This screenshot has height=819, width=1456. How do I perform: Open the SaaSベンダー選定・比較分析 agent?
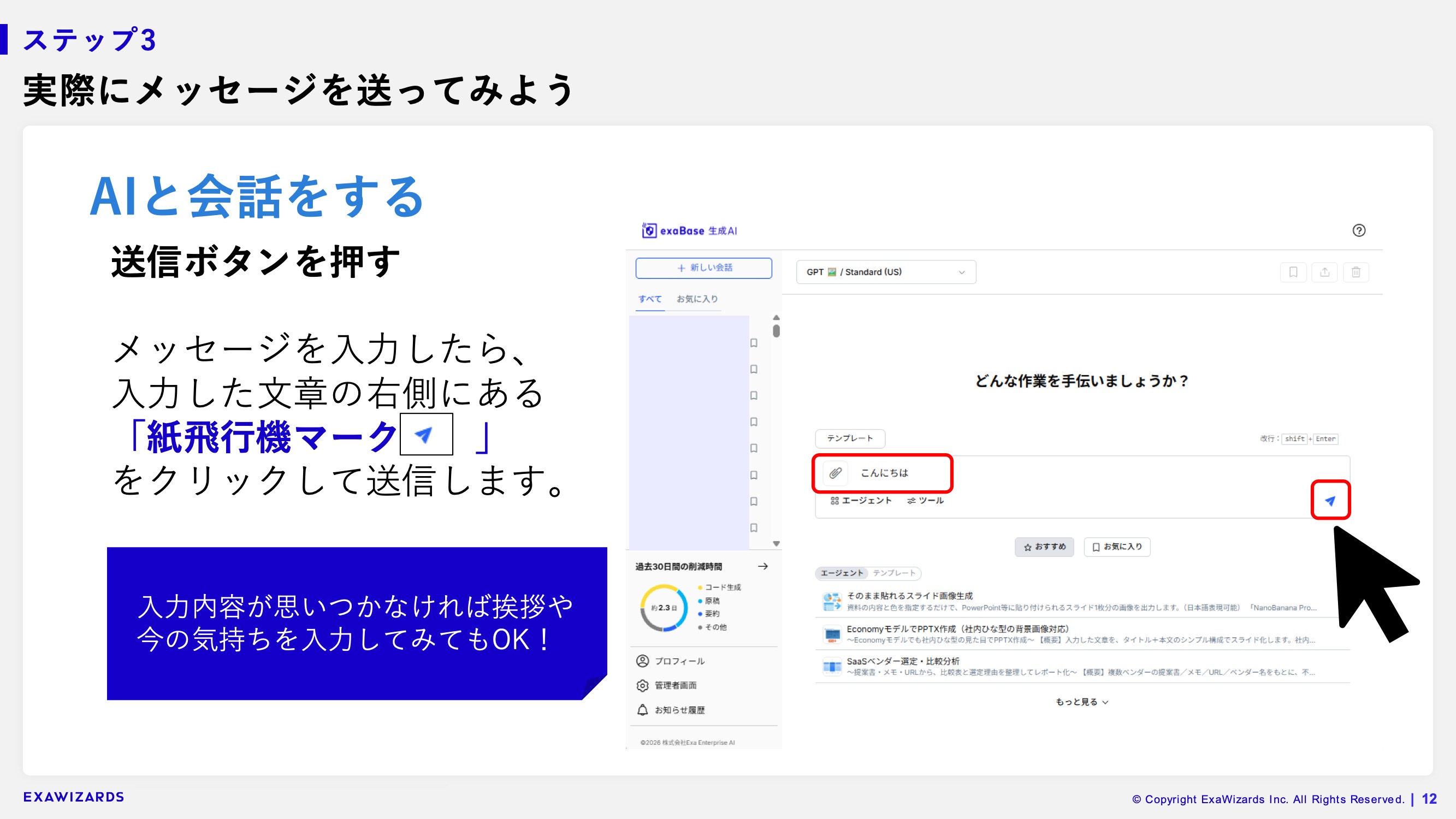pyautogui.click(x=1082, y=666)
